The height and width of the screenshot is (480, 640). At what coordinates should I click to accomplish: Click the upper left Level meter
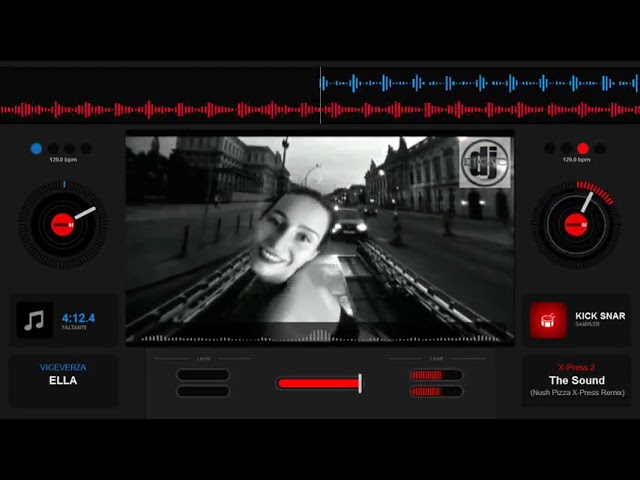point(203,375)
